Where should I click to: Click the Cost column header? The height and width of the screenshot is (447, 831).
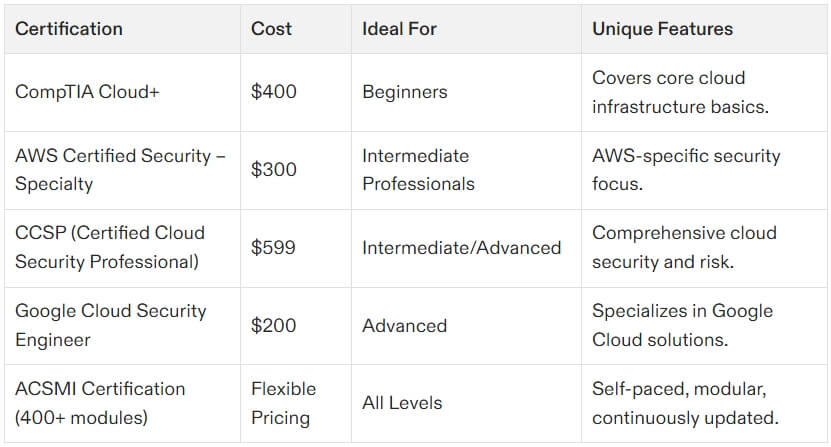pos(271,29)
